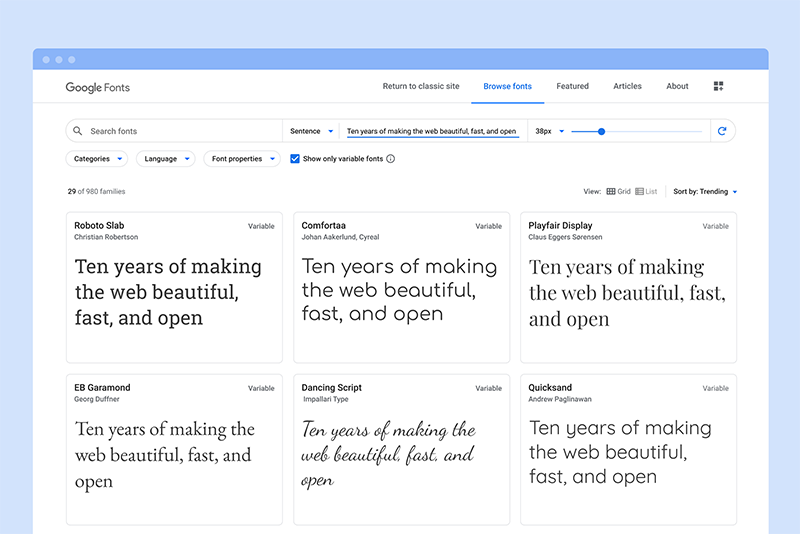Open the Dancing Script font card
The width and height of the screenshot is (800, 534).
[402, 450]
